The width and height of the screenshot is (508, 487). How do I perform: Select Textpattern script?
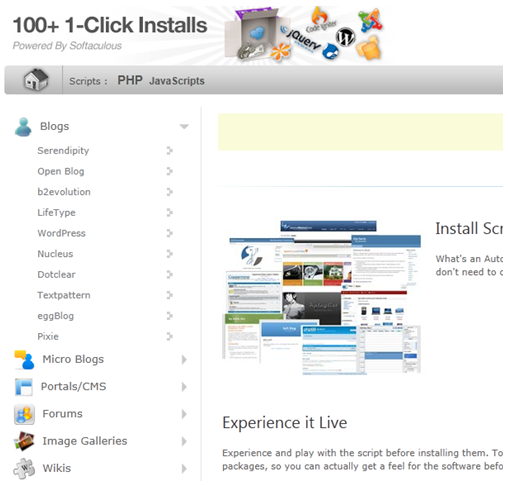click(x=64, y=295)
